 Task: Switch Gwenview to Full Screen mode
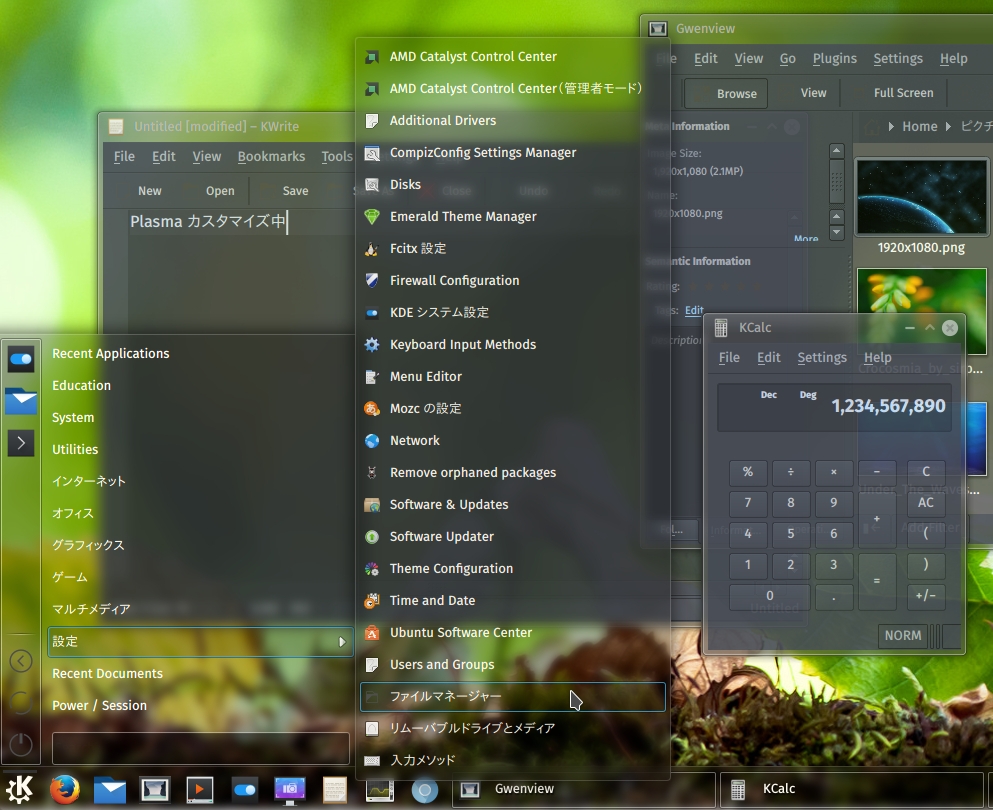pos(903,93)
